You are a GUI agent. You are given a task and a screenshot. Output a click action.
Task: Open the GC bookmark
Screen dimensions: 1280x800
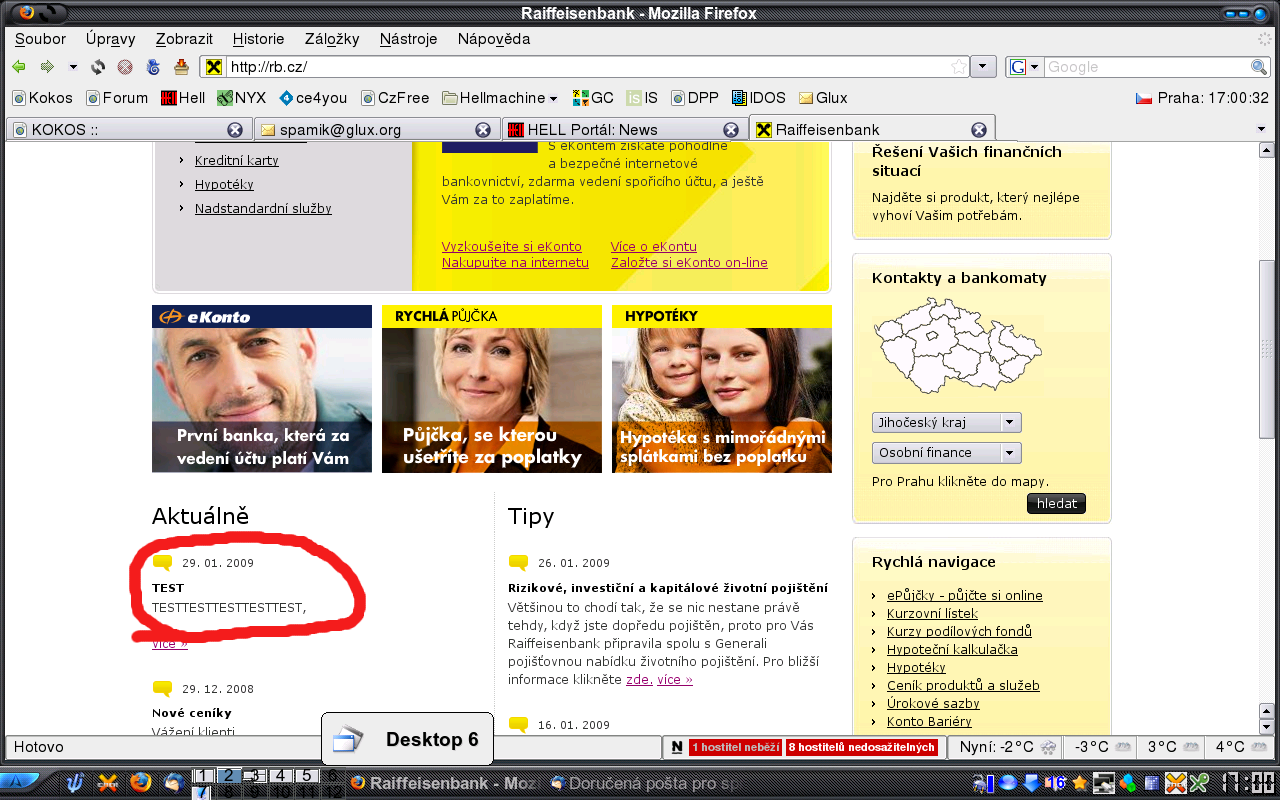click(x=593, y=98)
